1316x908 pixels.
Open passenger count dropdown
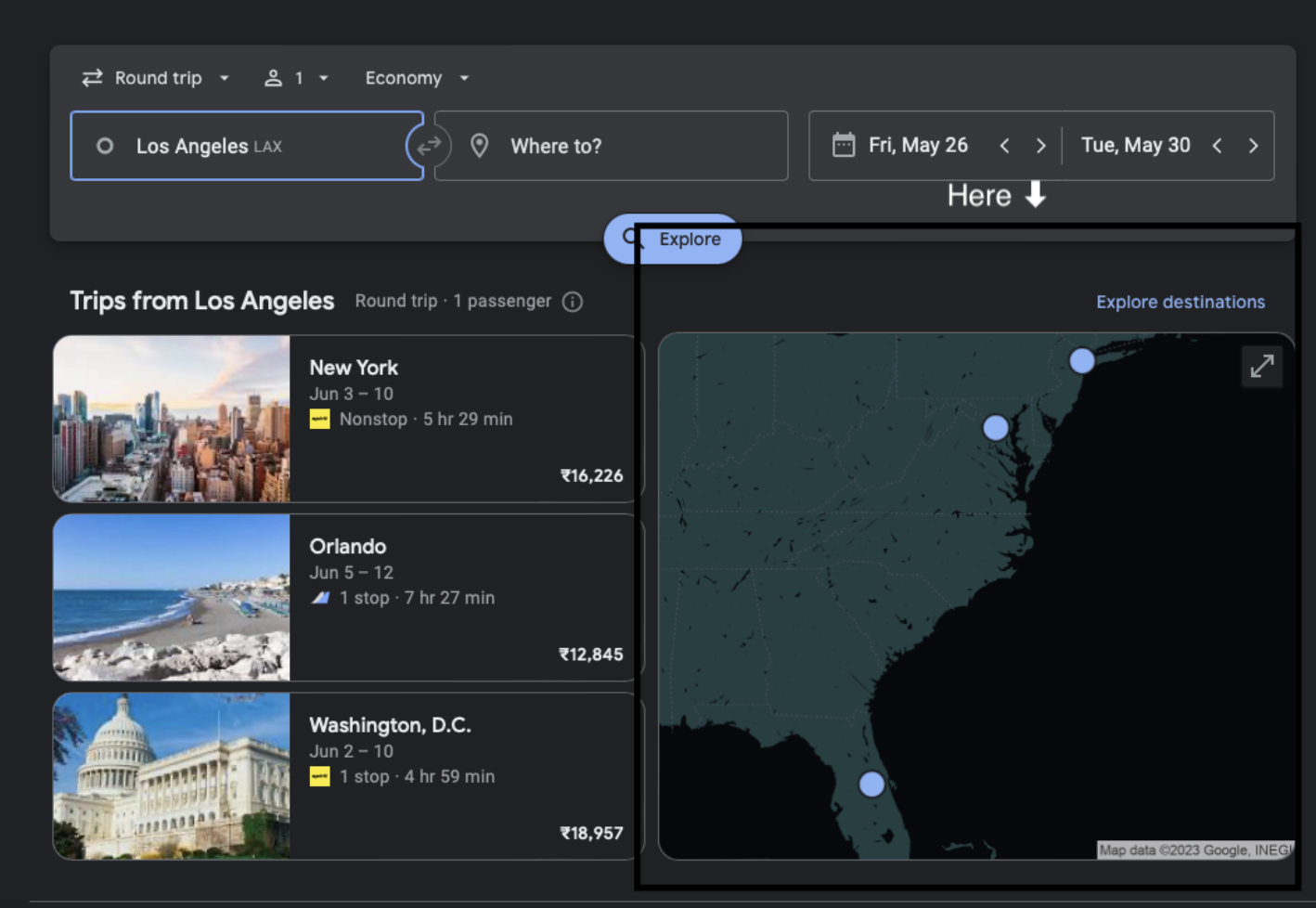point(297,78)
